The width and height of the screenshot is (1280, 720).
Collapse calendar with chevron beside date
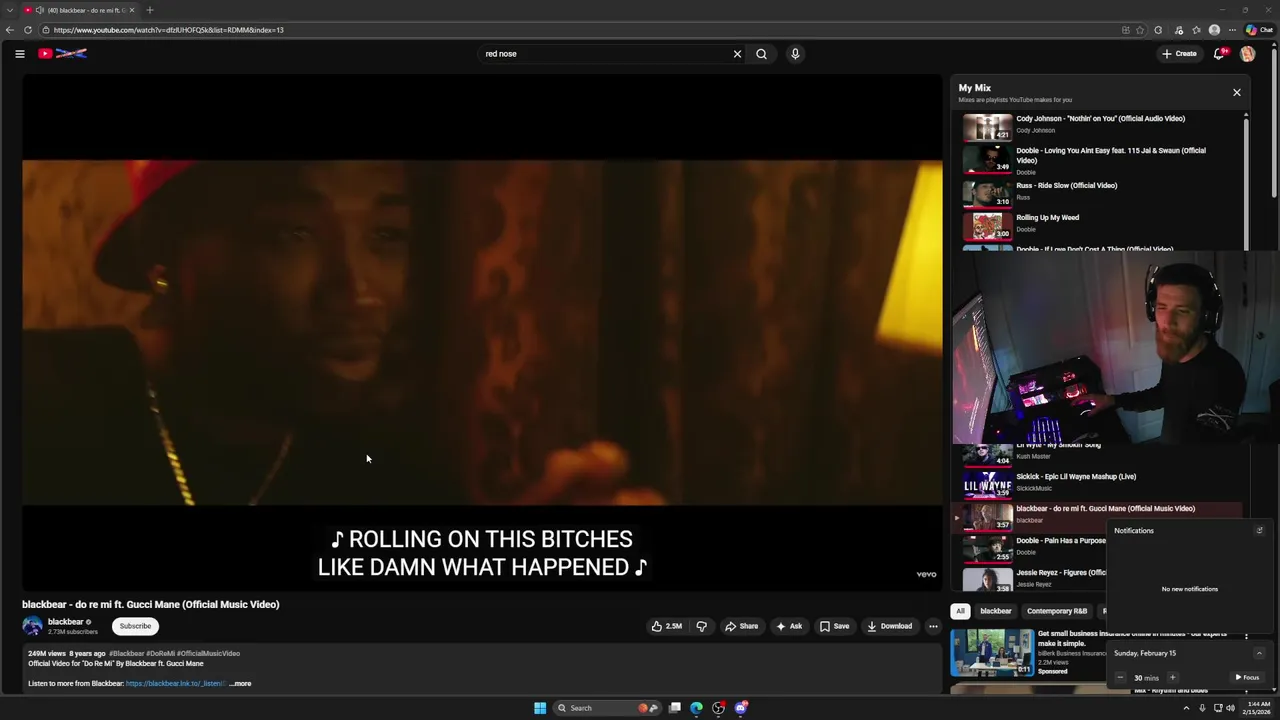click(x=1259, y=653)
